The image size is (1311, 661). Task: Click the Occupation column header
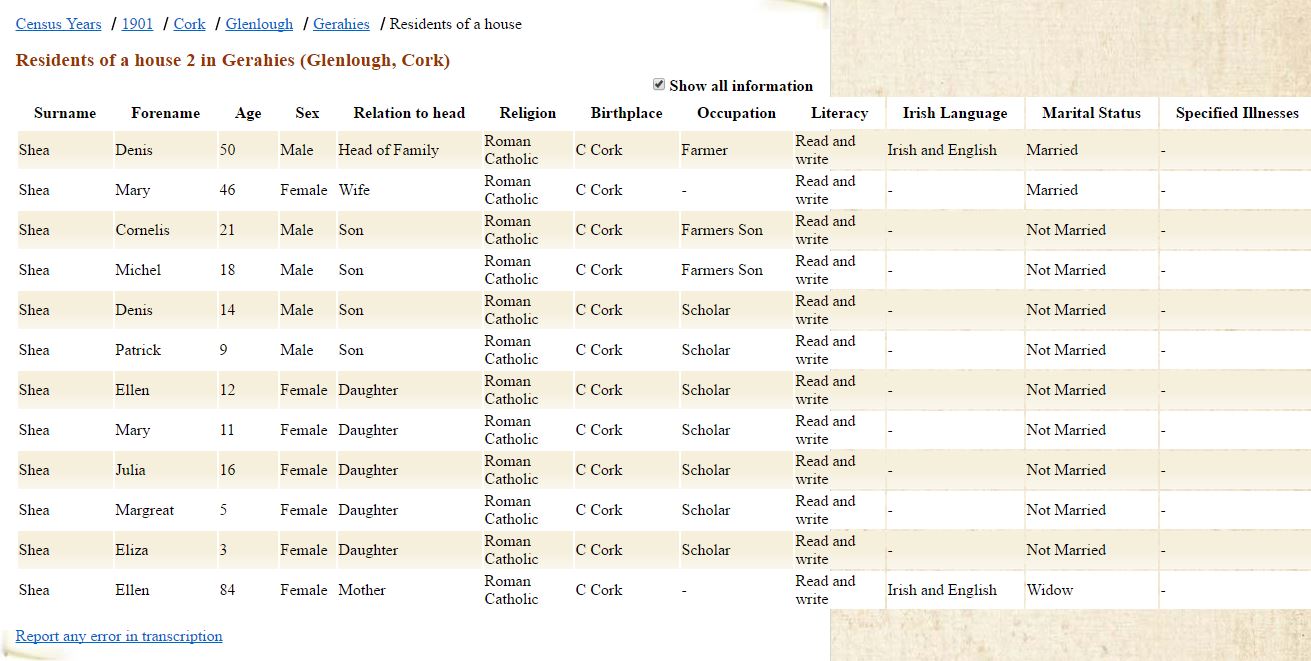(x=736, y=113)
